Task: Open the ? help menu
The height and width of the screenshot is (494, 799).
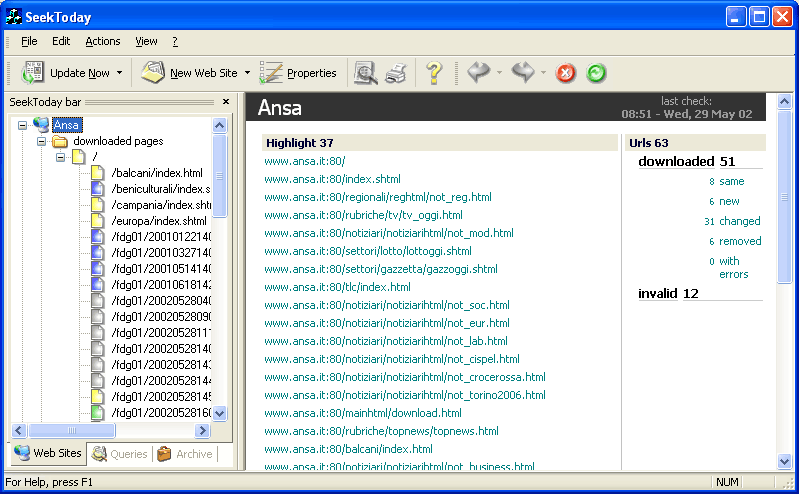Action: point(175,41)
